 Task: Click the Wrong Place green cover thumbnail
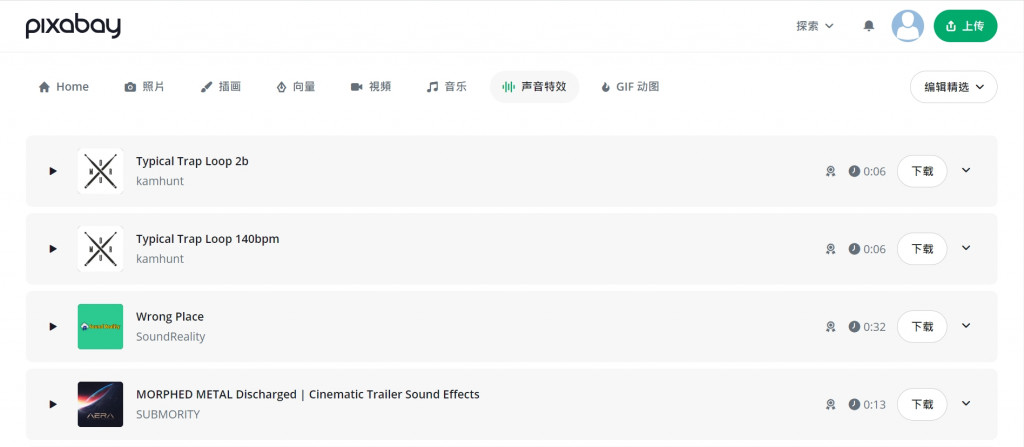point(100,327)
